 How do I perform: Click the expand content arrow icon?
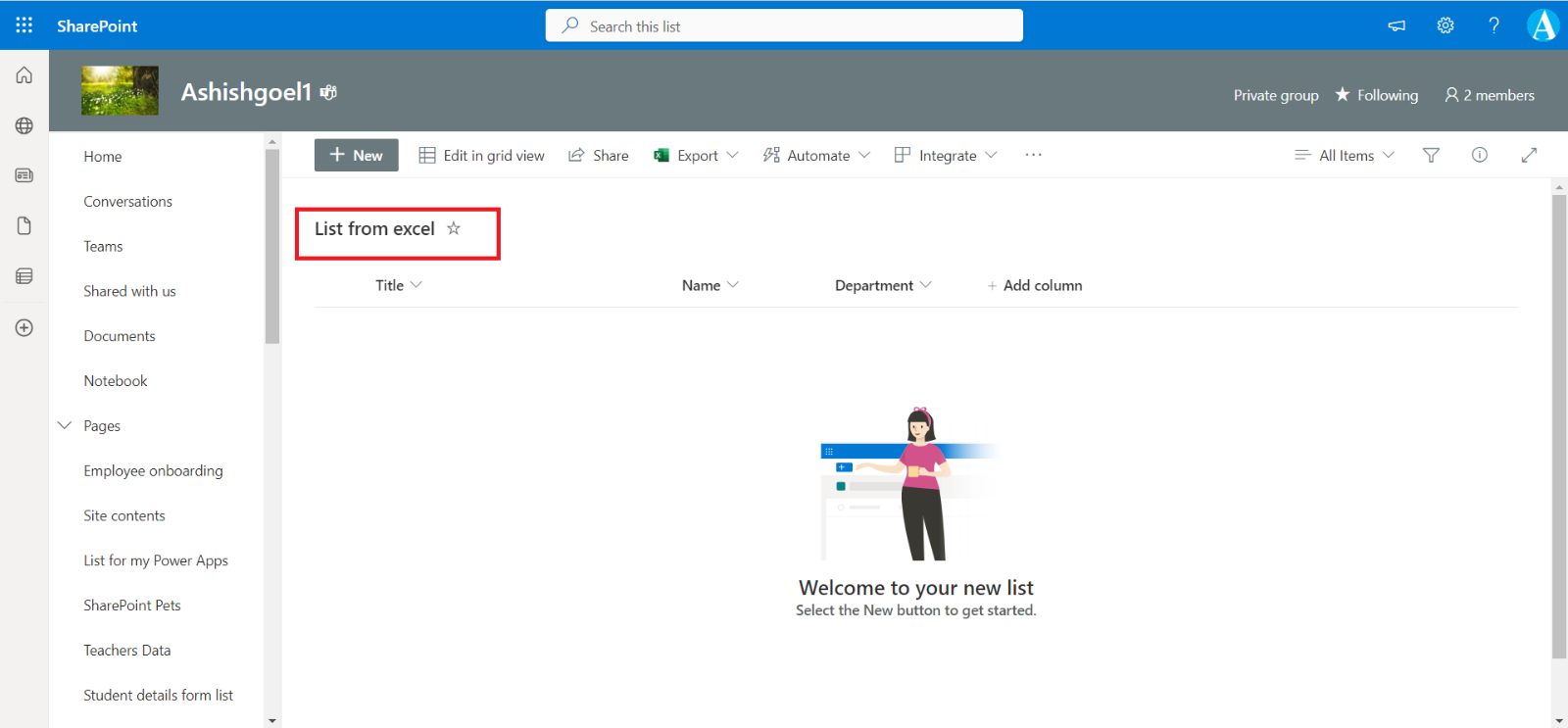(x=1529, y=155)
